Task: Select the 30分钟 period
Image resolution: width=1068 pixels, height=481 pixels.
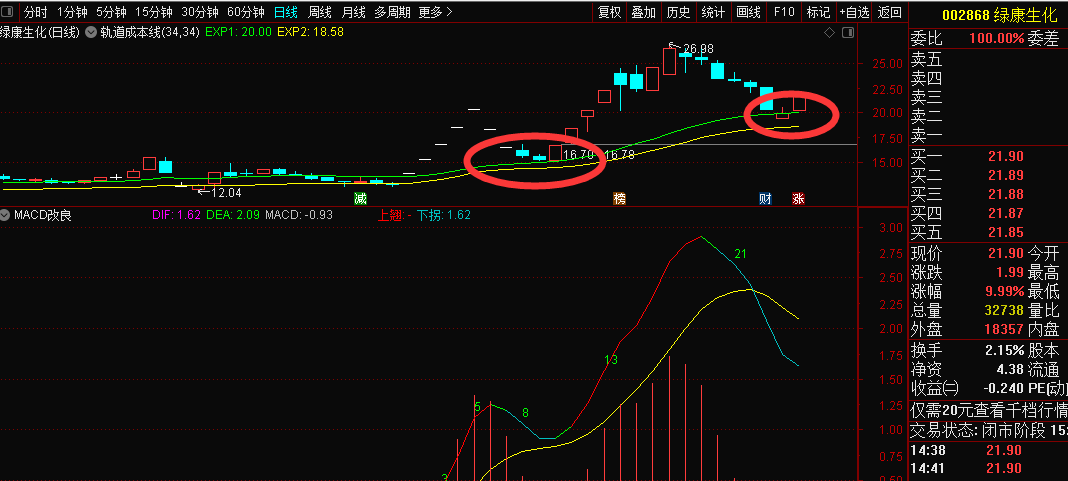Action: coord(200,12)
